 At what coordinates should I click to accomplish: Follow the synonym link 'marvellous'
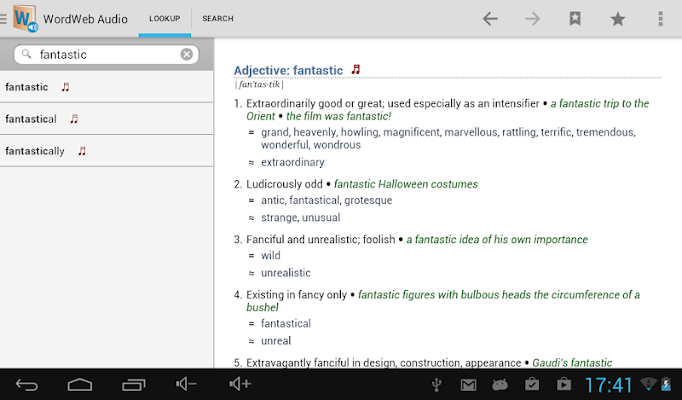471,132
